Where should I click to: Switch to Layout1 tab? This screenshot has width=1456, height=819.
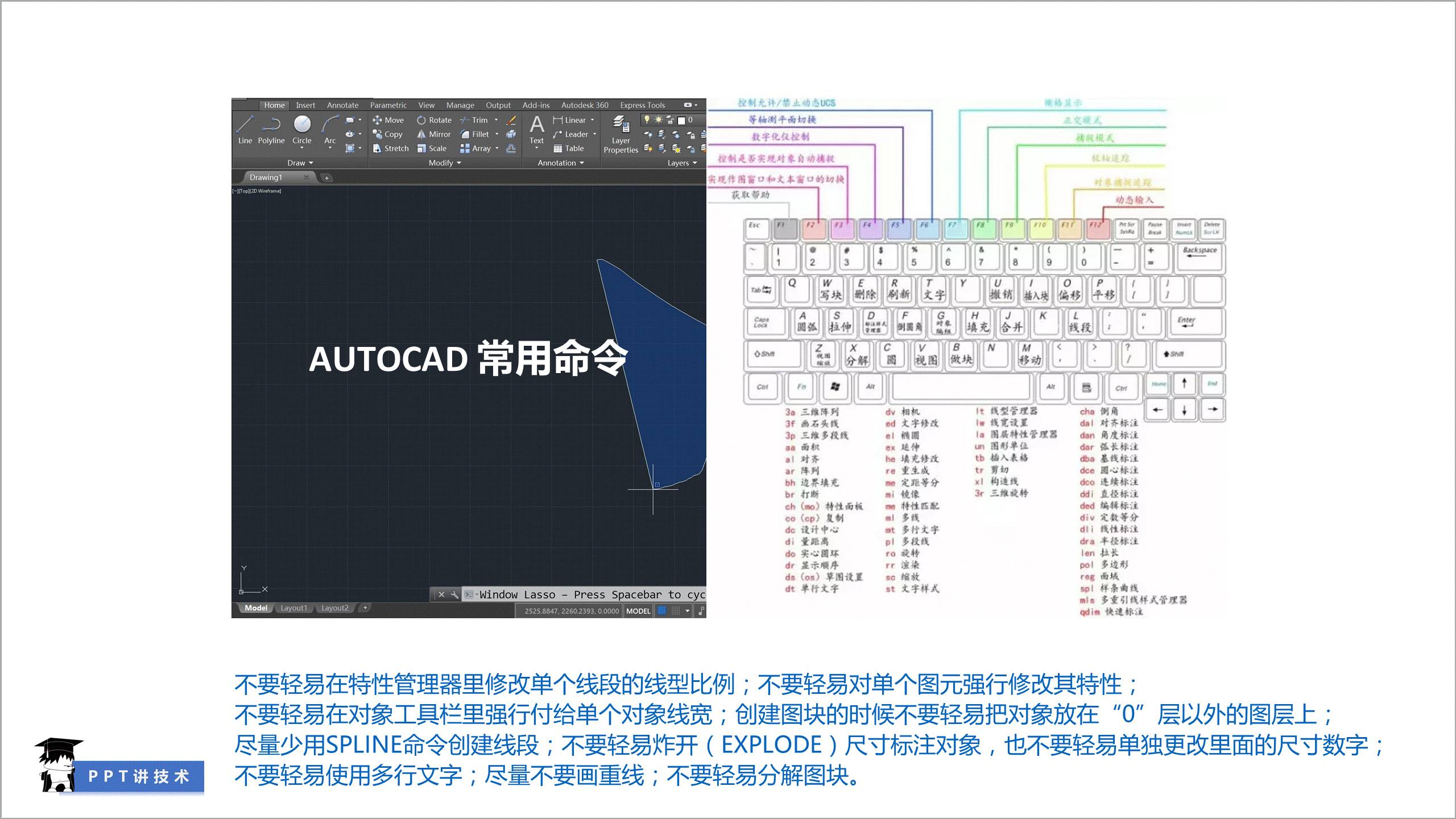(293, 608)
